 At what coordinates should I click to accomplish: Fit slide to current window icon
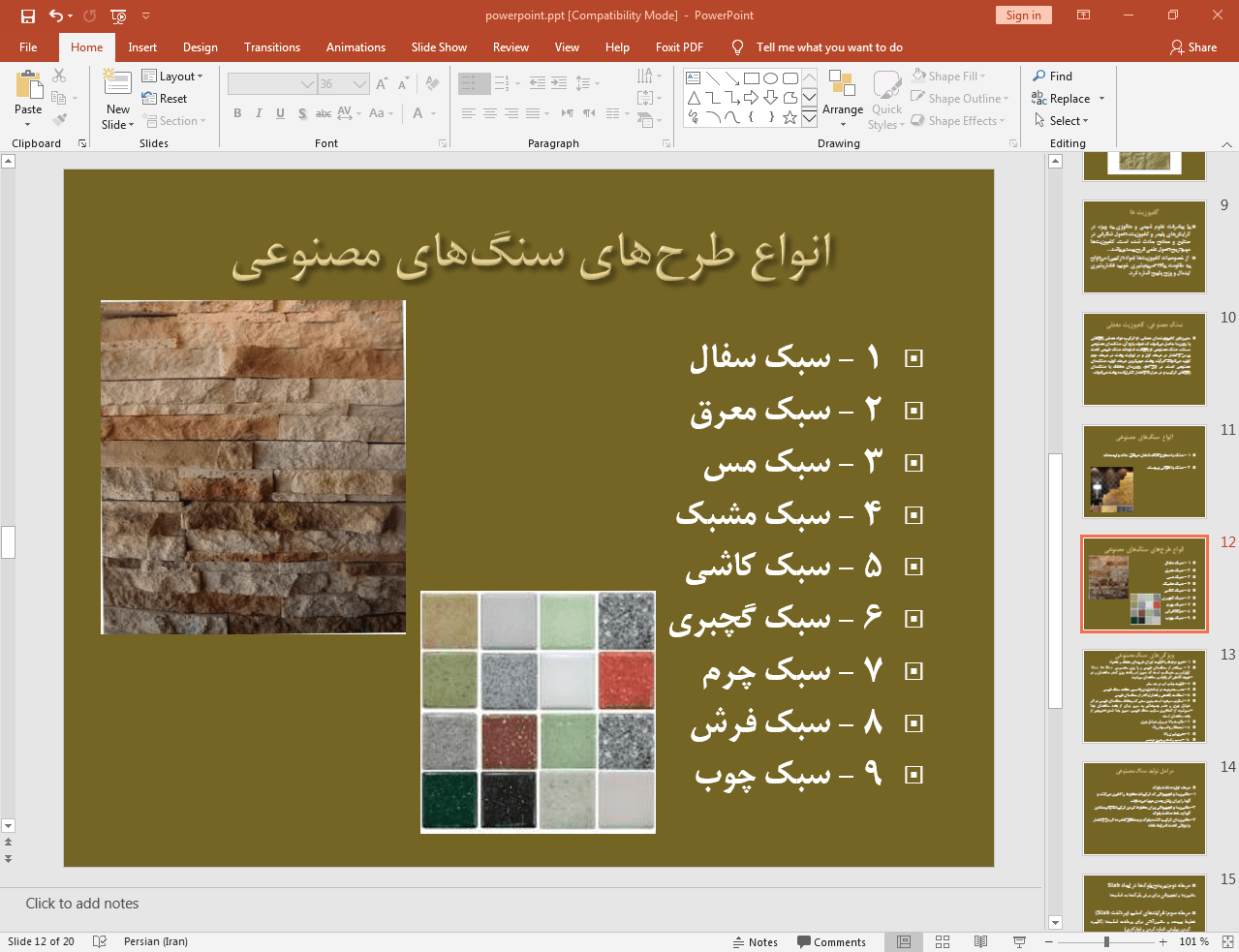click(x=1227, y=942)
